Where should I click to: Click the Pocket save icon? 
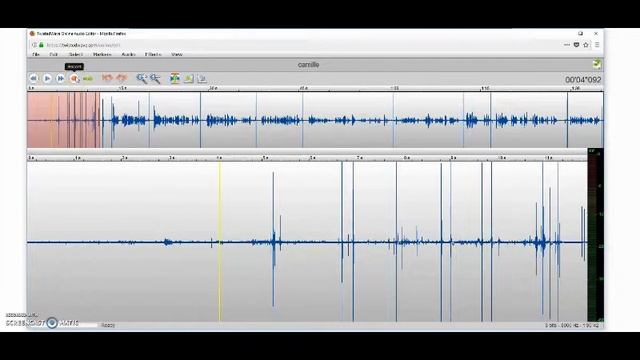click(x=576, y=45)
